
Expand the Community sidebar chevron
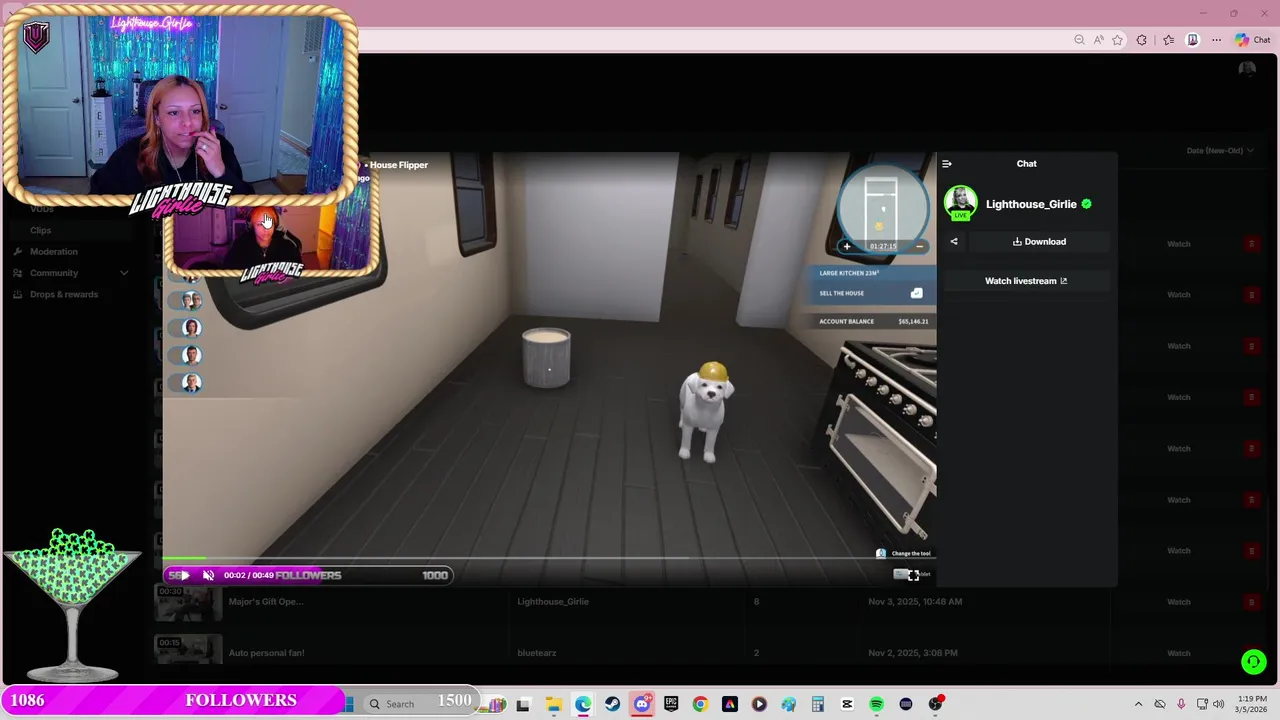click(124, 273)
